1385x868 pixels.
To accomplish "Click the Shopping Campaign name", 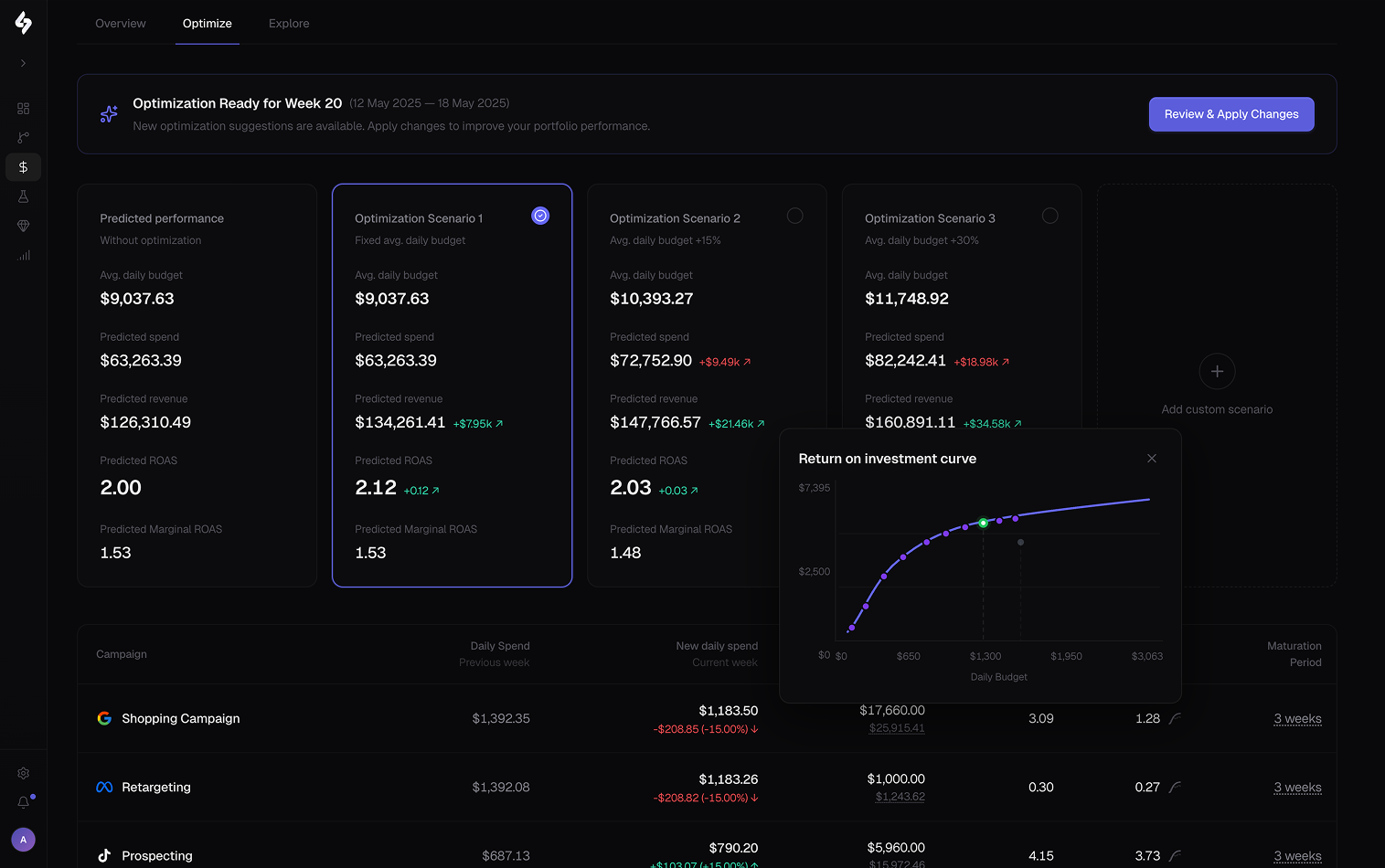I will (181, 719).
